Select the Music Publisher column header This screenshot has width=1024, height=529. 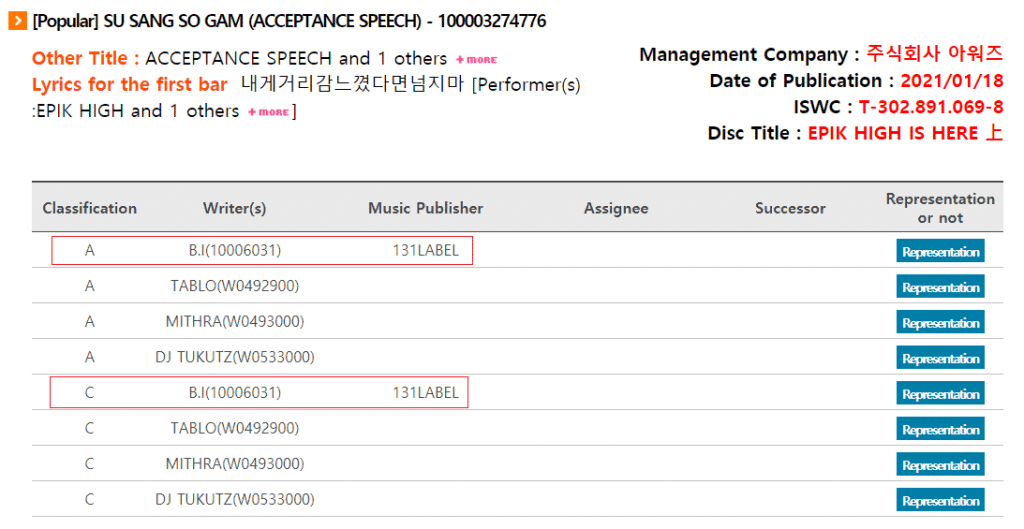click(x=425, y=208)
